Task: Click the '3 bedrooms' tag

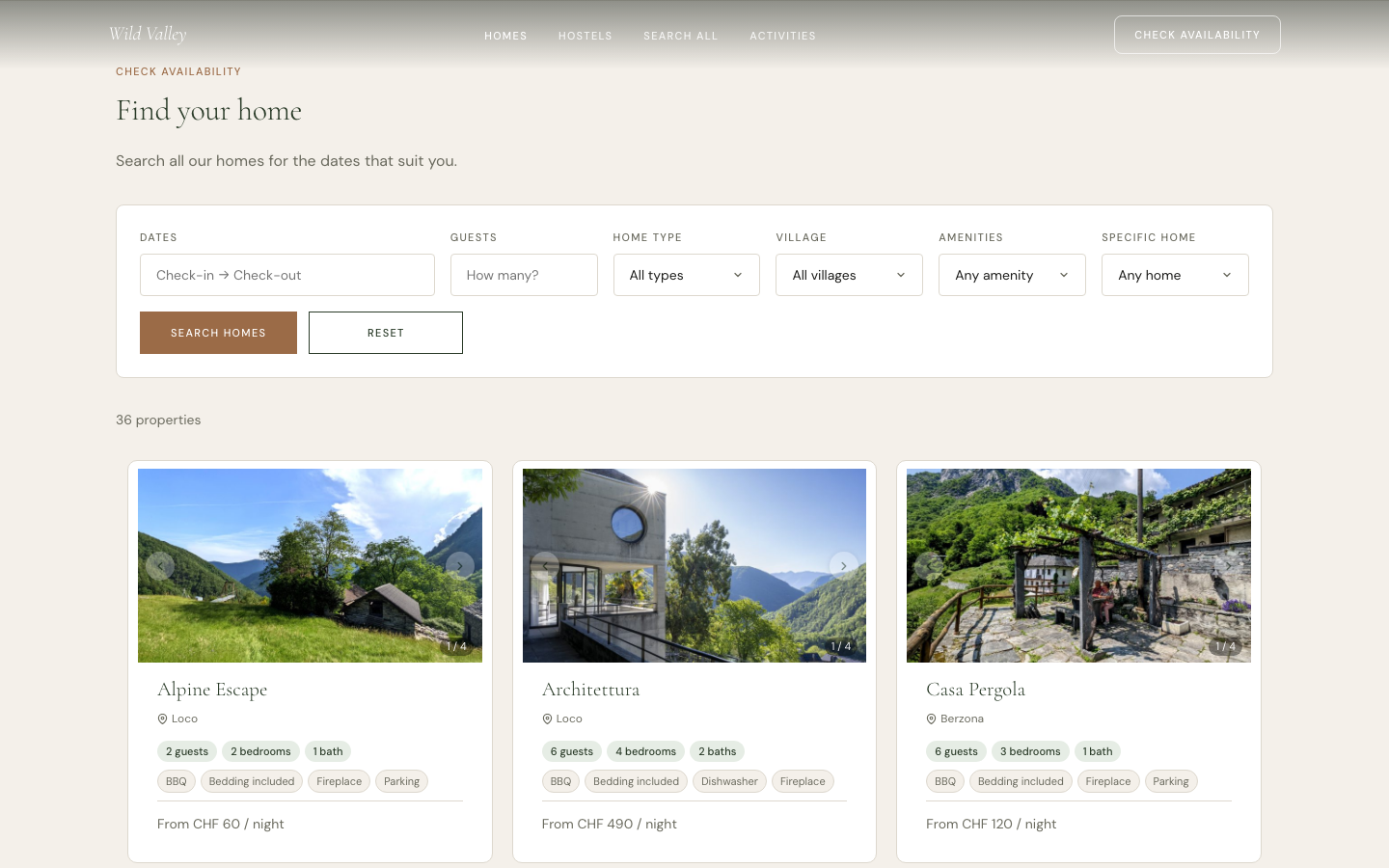Action: pos(1030,751)
